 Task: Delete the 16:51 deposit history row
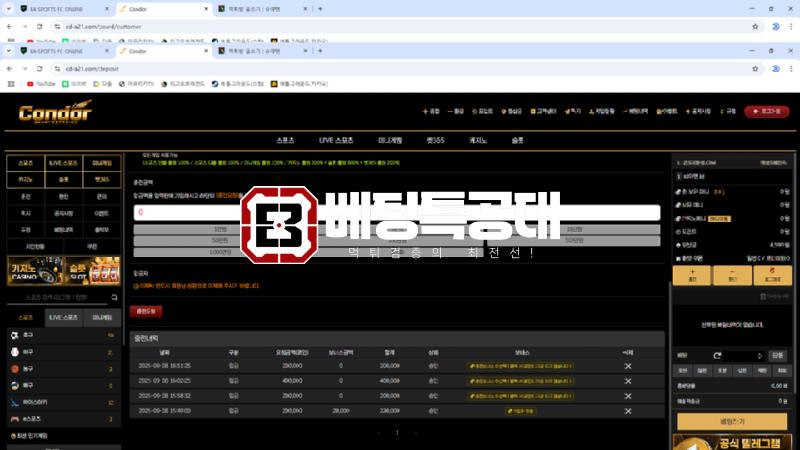tap(628, 366)
